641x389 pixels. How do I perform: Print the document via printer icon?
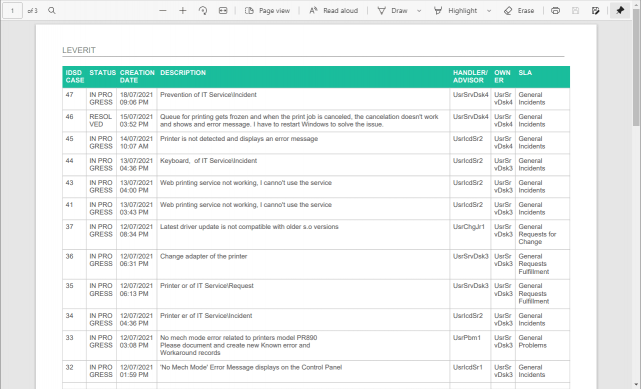[x=555, y=11]
